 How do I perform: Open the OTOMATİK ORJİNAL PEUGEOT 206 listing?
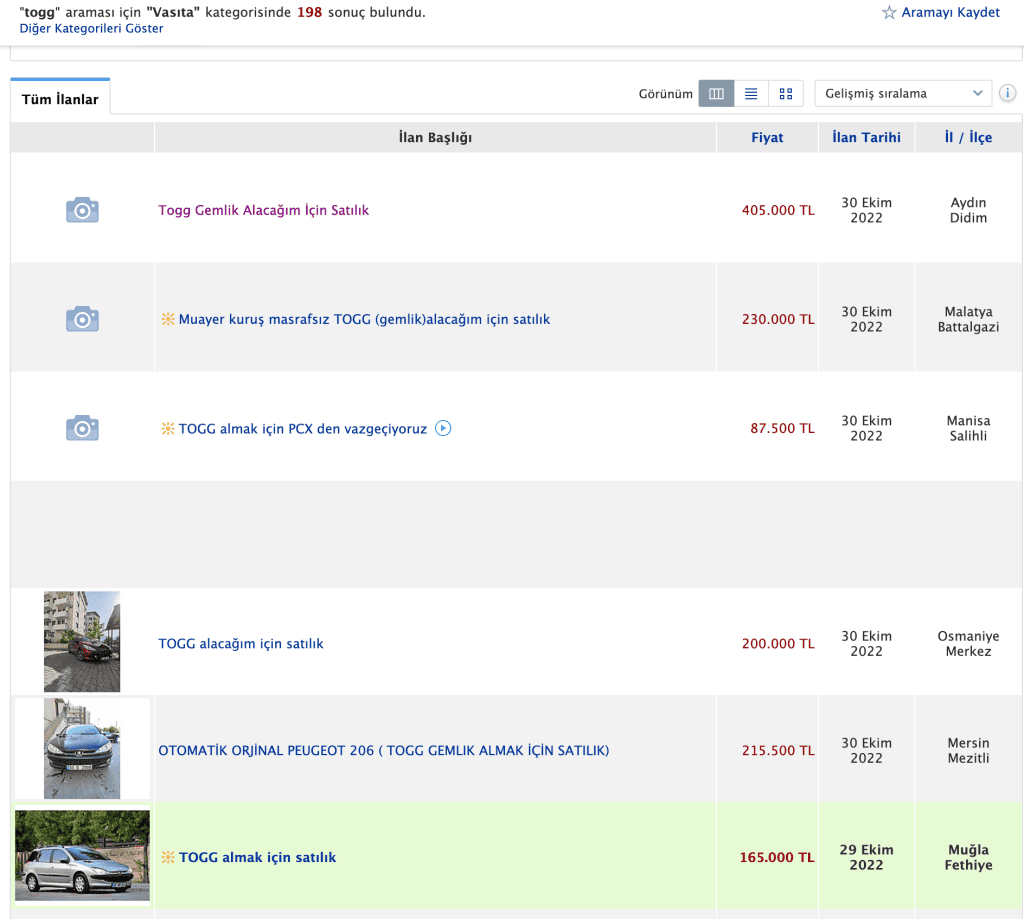pos(383,751)
